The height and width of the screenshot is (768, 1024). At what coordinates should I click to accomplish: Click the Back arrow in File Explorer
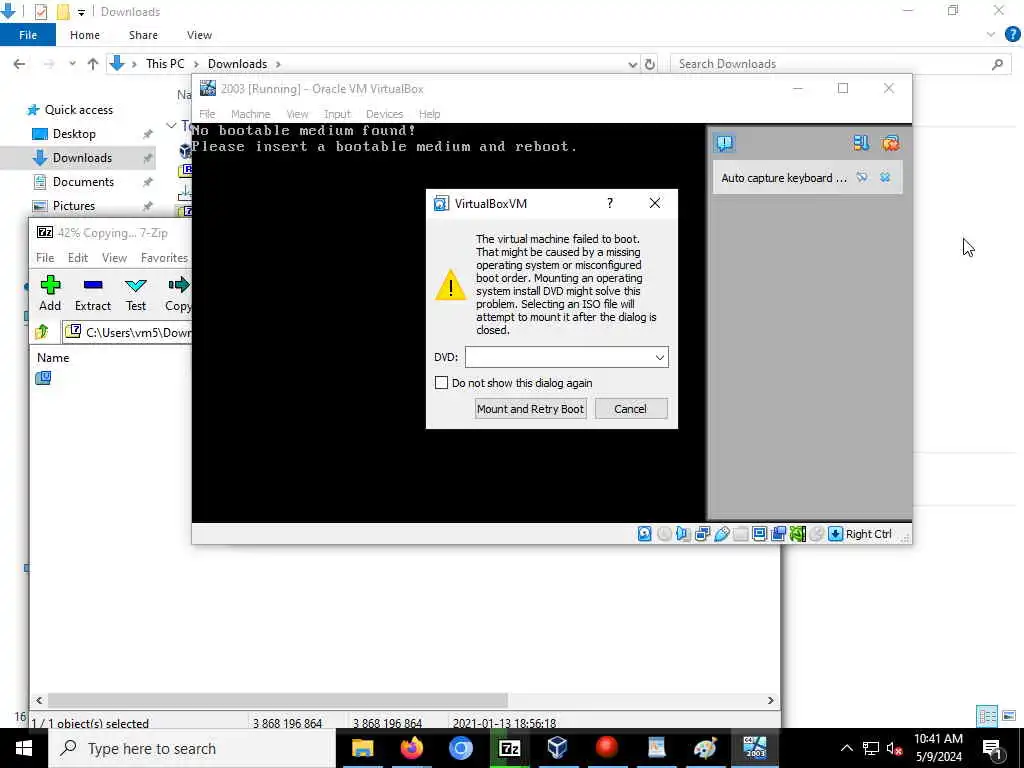[x=20, y=64]
